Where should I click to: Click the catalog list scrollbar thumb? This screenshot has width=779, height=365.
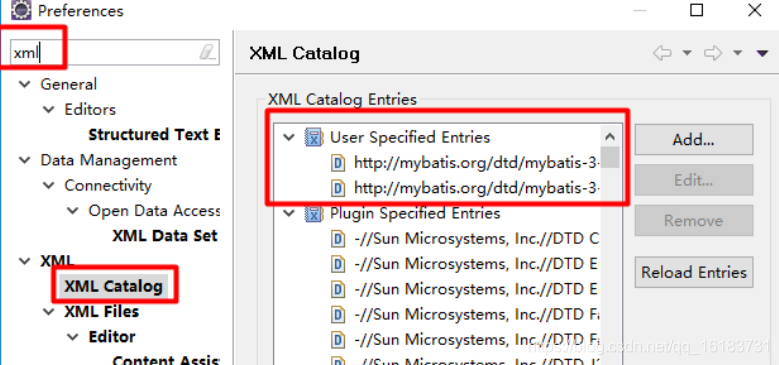610,157
